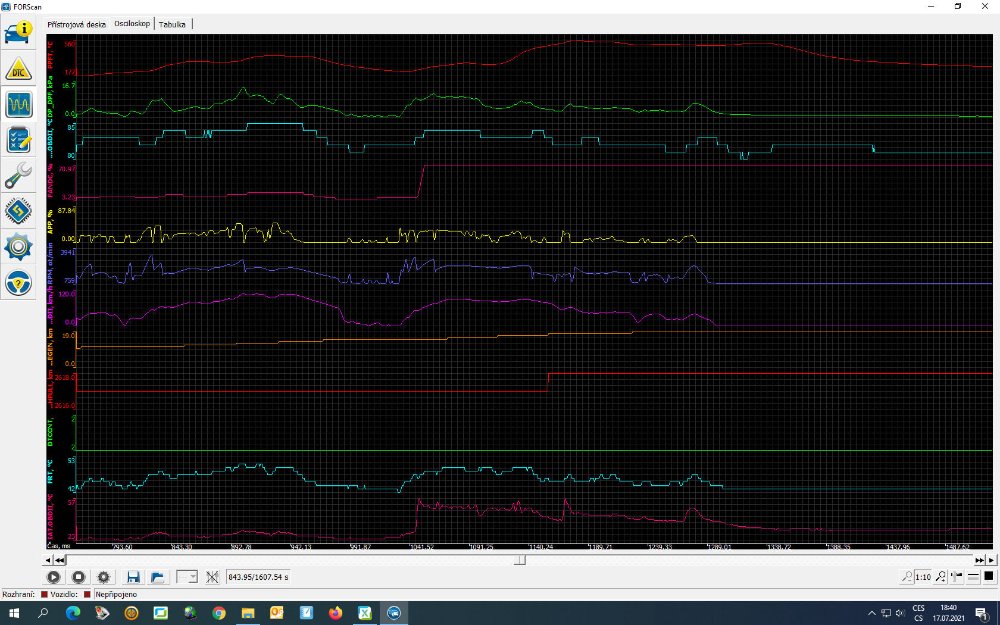Expand the dropdown next to the folder icon

pyautogui.click(x=186, y=577)
